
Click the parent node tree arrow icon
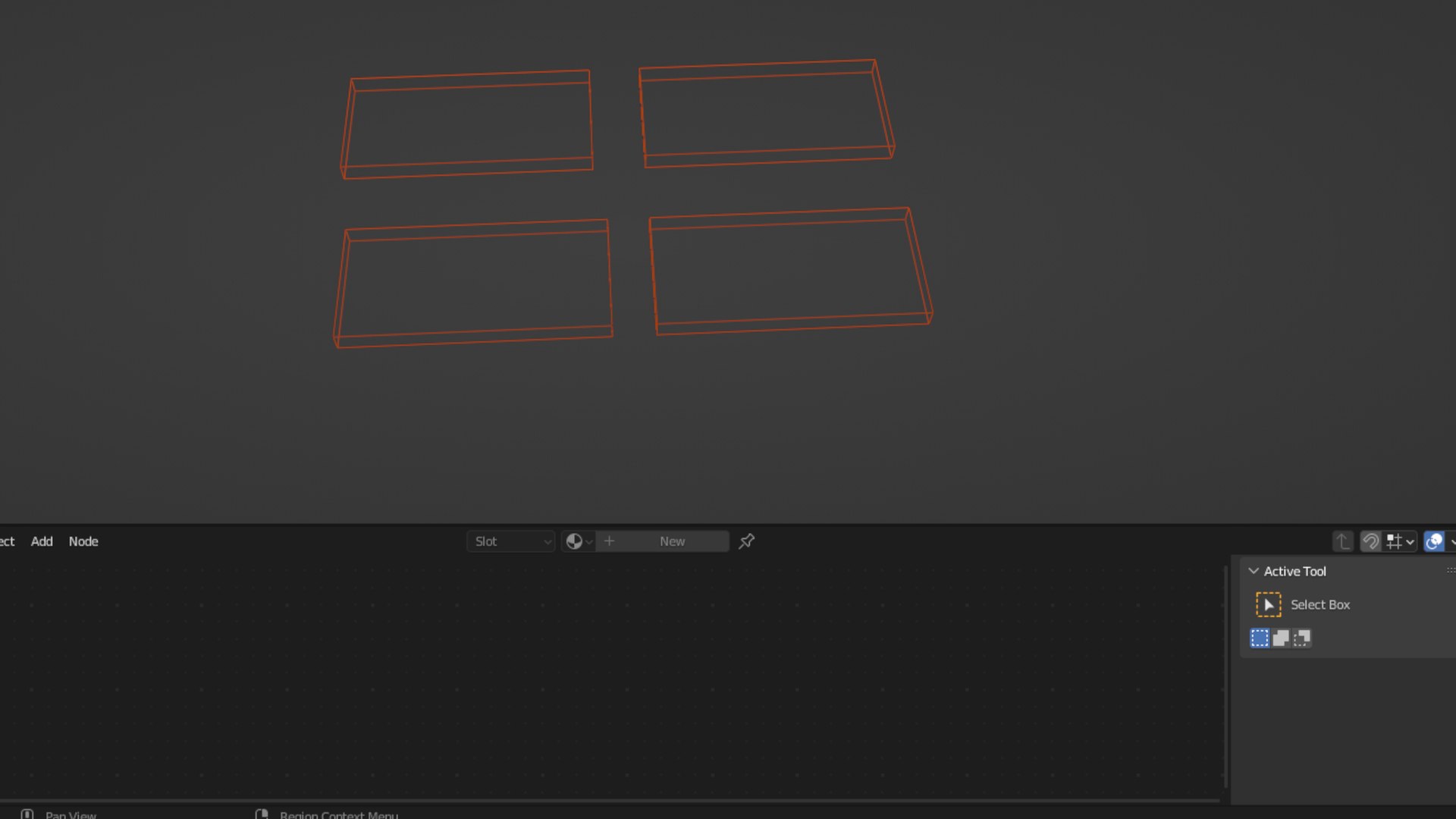click(1342, 541)
